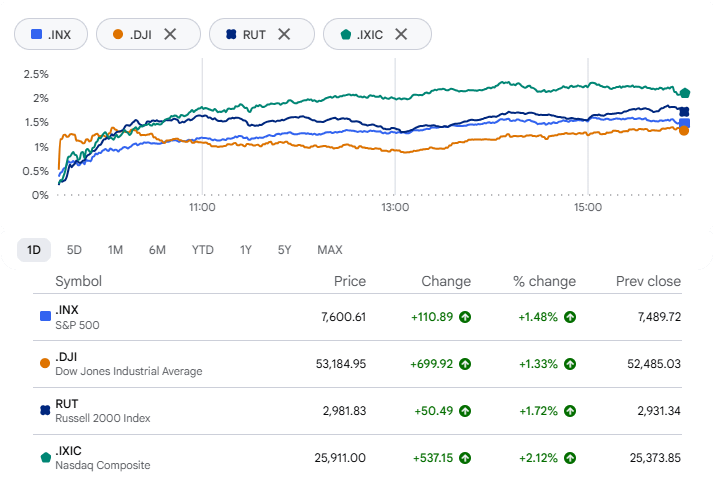Open the Nasdaq Composite row
Screen dimensions: 716x492
point(358,458)
